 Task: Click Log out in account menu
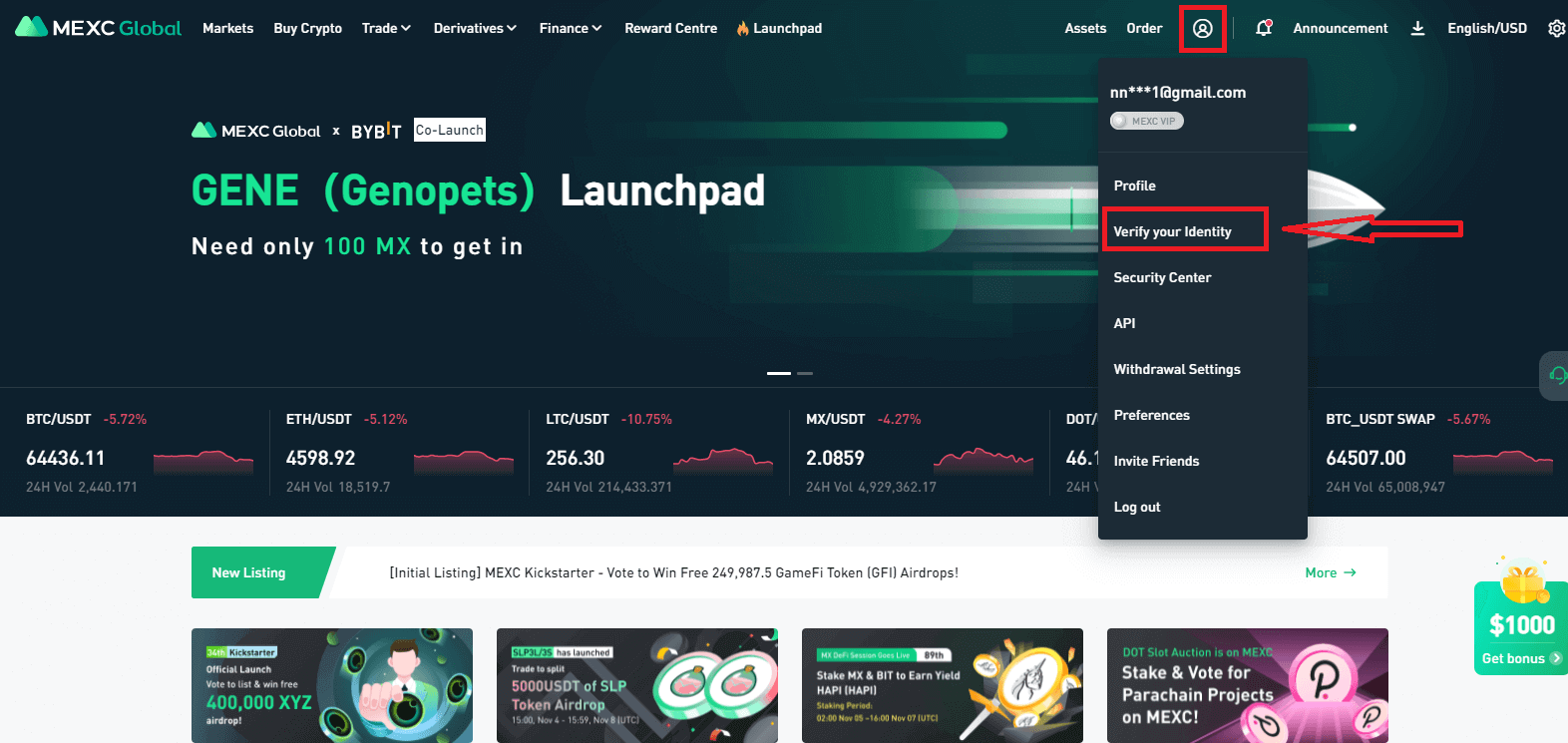point(1137,507)
